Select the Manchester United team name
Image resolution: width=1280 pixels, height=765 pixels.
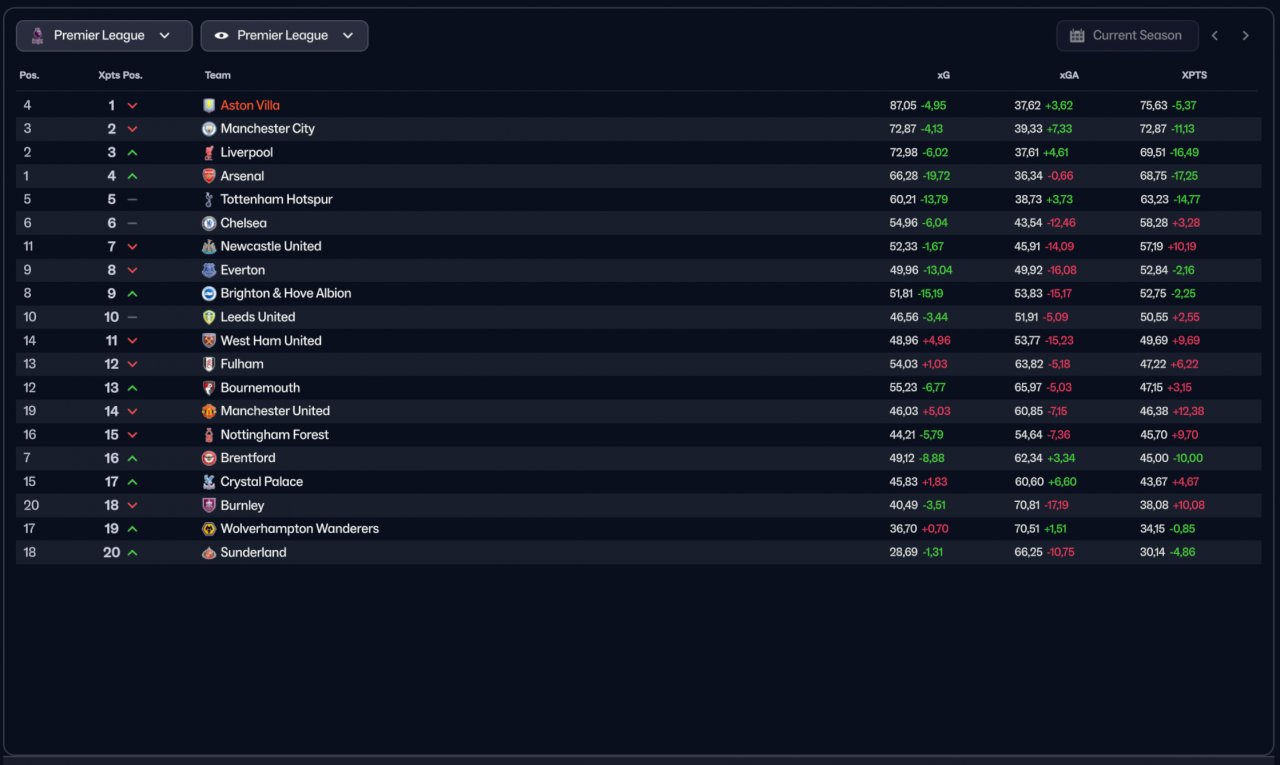[x=275, y=411]
